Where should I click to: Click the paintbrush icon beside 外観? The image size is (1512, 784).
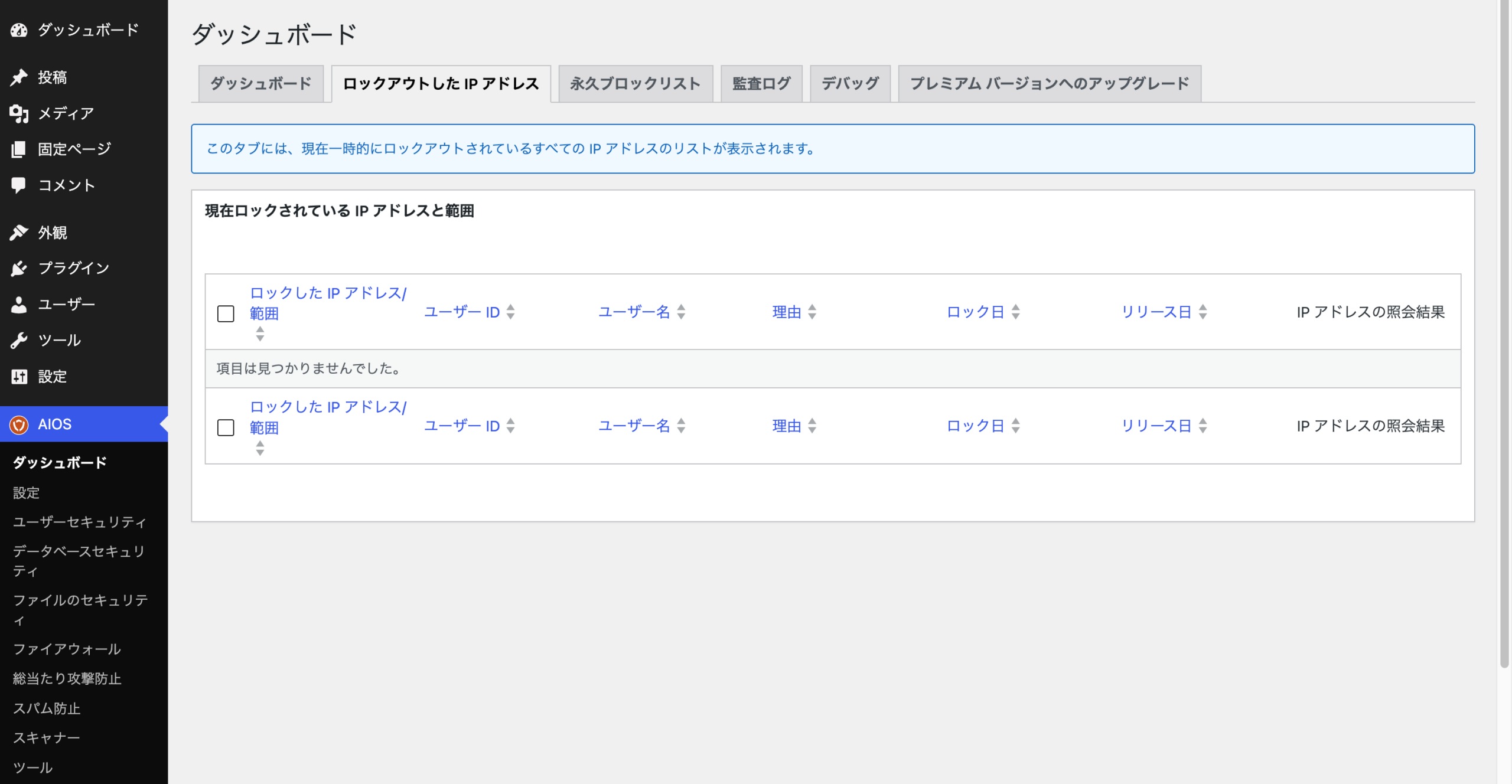point(19,233)
